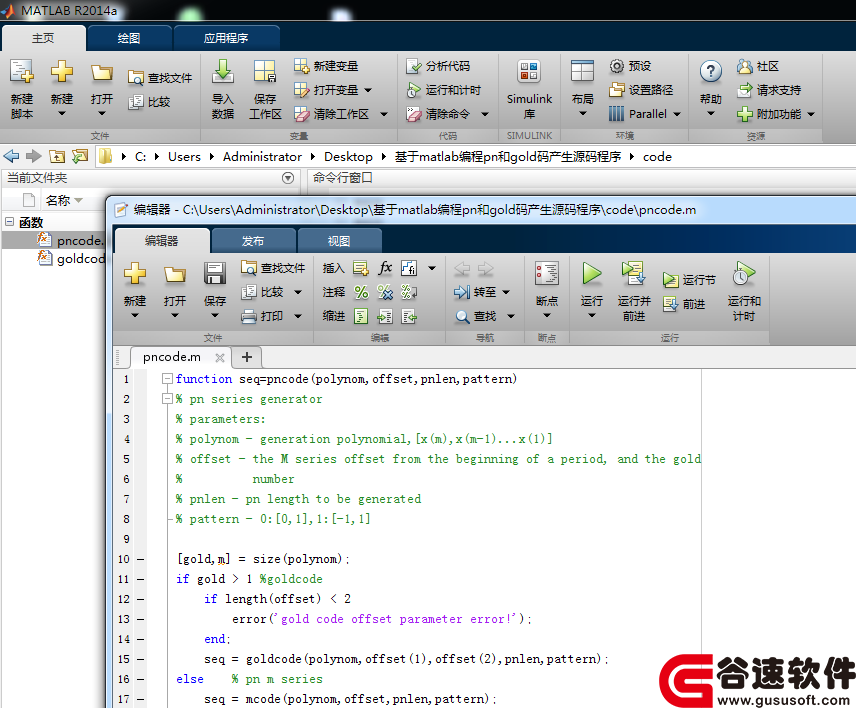Click the 转至 go-to button
This screenshot has width=856, height=708.
pyautogui.click(x=475, y=292)
